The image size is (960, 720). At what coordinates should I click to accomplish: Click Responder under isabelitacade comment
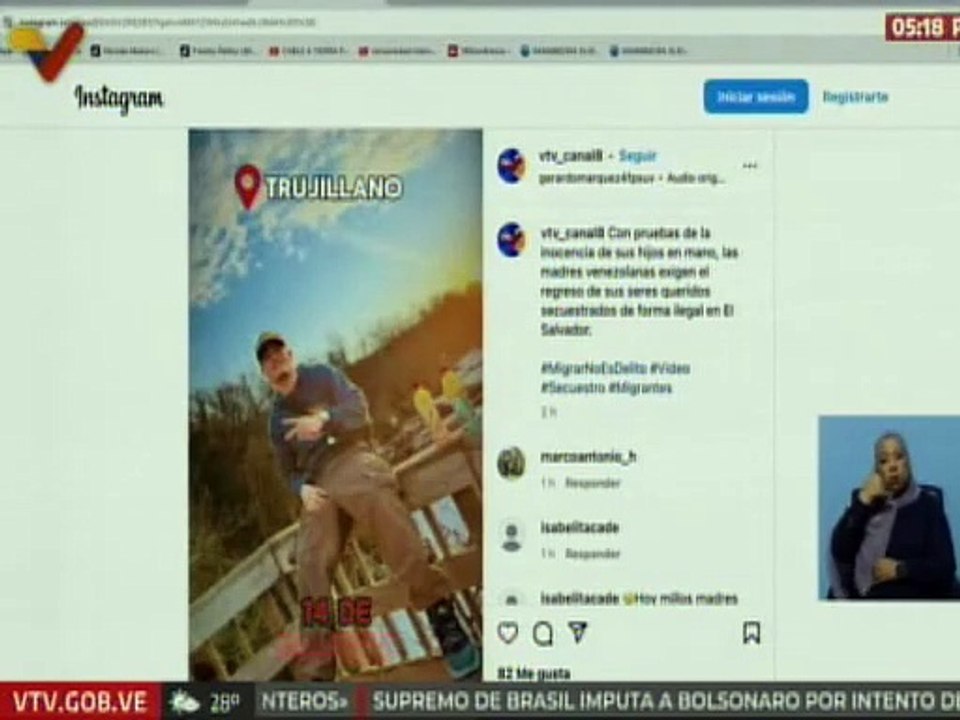point(592,553)
